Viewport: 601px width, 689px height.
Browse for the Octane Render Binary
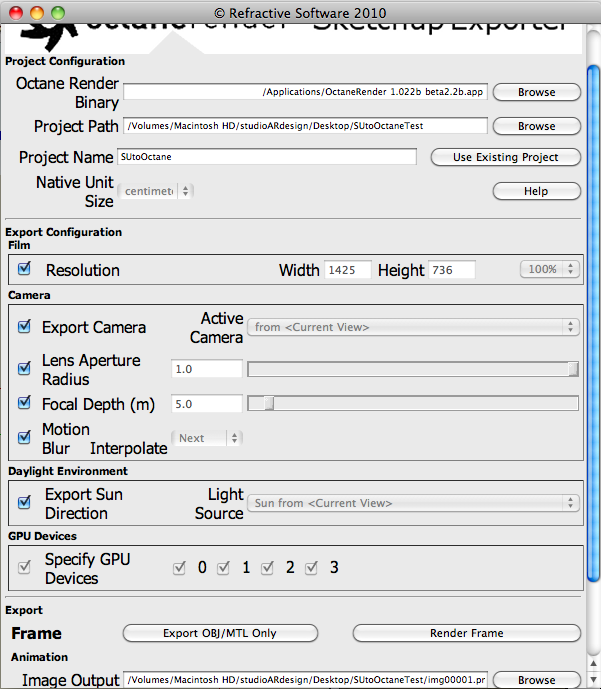click(x=537, y=92)
